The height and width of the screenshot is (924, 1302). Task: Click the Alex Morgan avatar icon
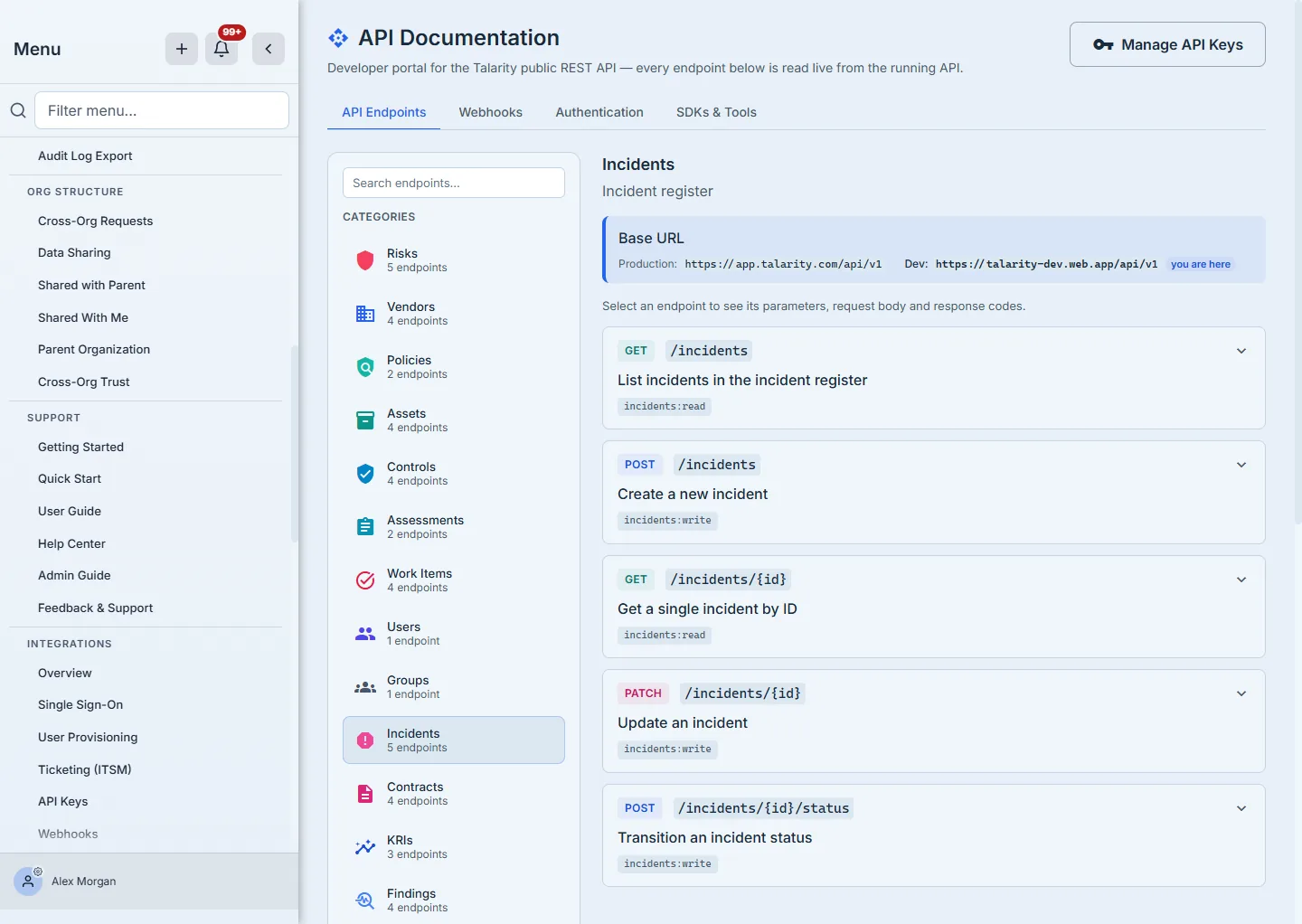[x=28, y=881]
